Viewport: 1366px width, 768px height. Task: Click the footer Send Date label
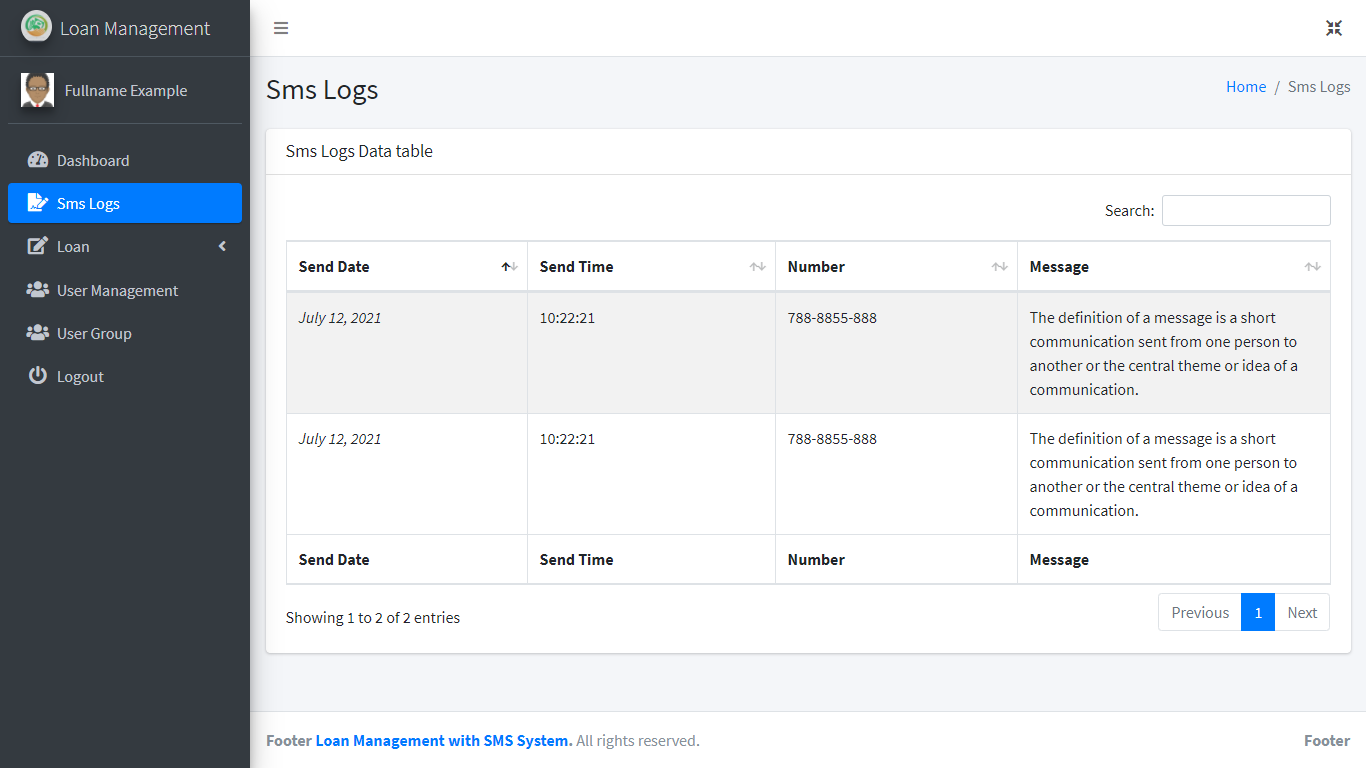tap(334, 560)
